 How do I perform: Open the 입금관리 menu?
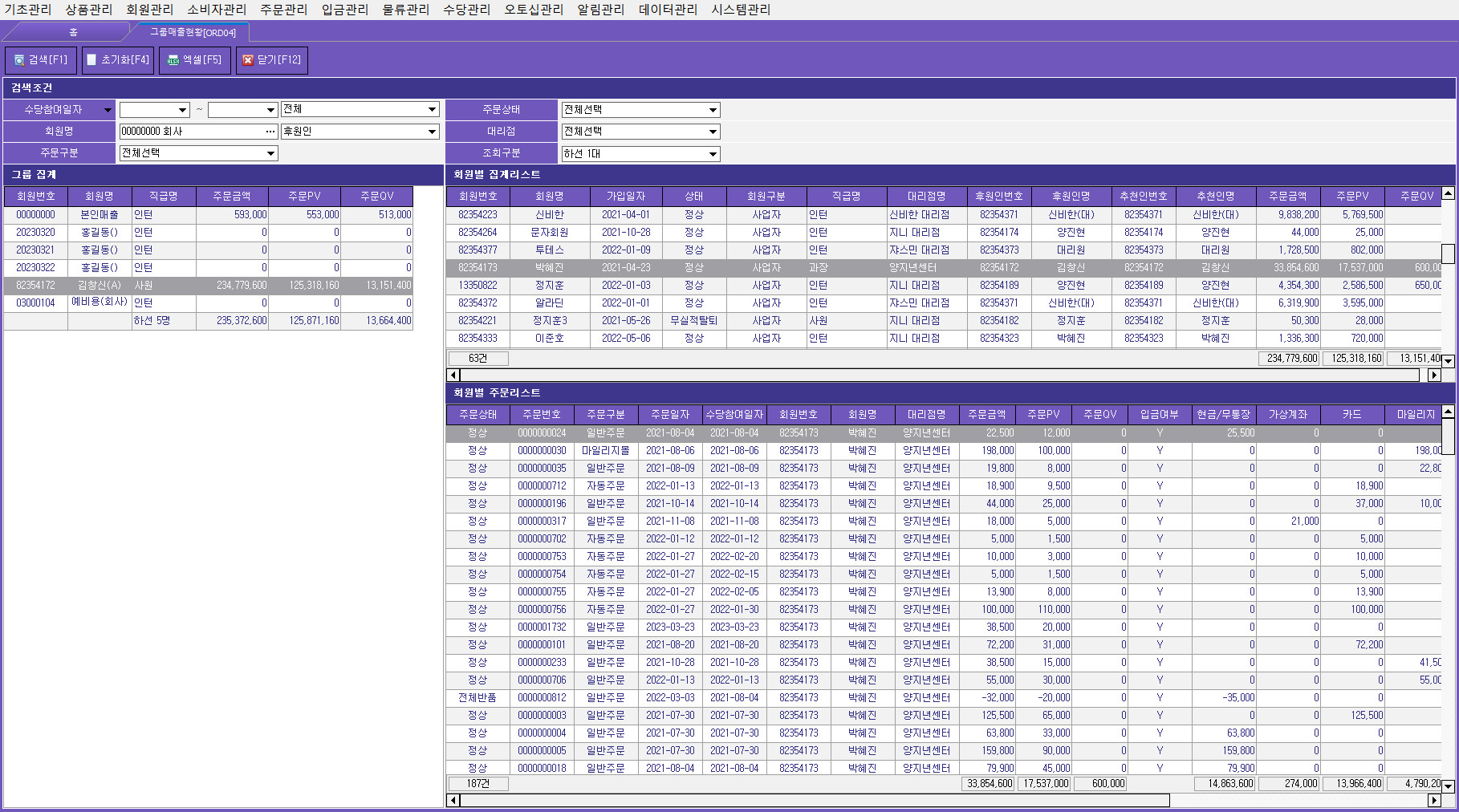tap(345, 10)
